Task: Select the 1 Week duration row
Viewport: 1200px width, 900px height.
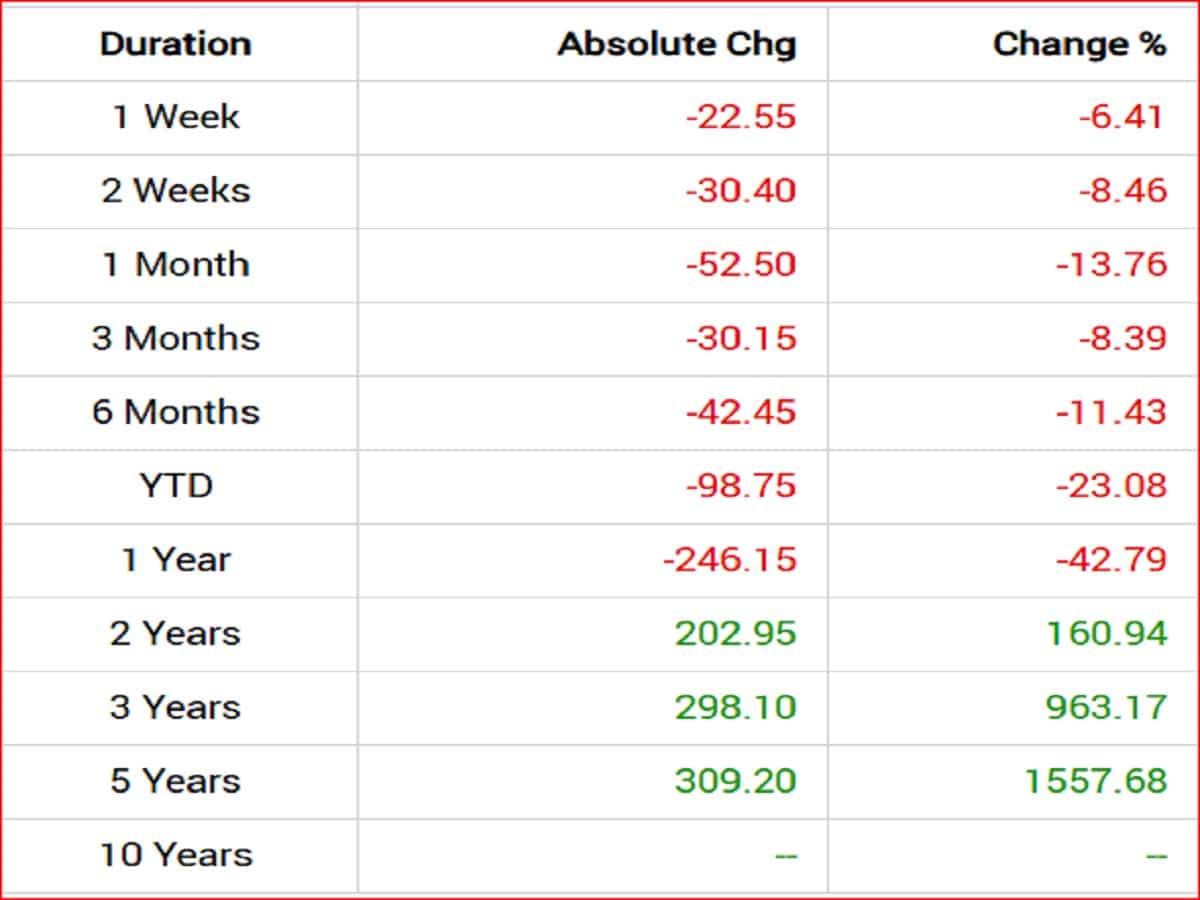Action: (176, 117)
